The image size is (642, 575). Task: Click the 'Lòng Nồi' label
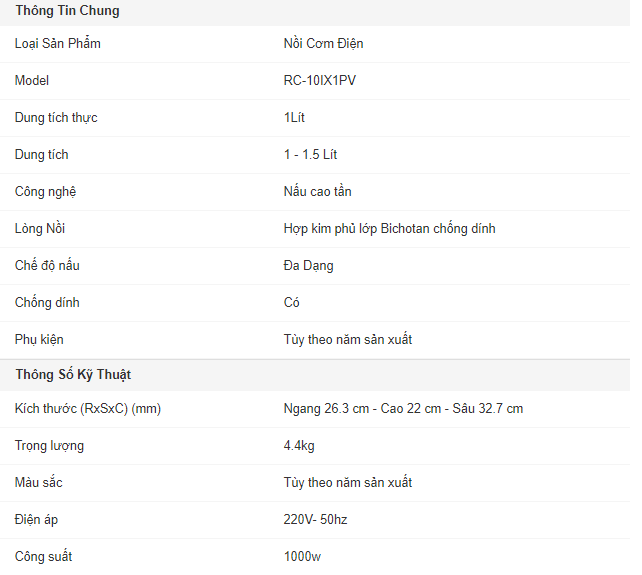[x=41, y=229]
